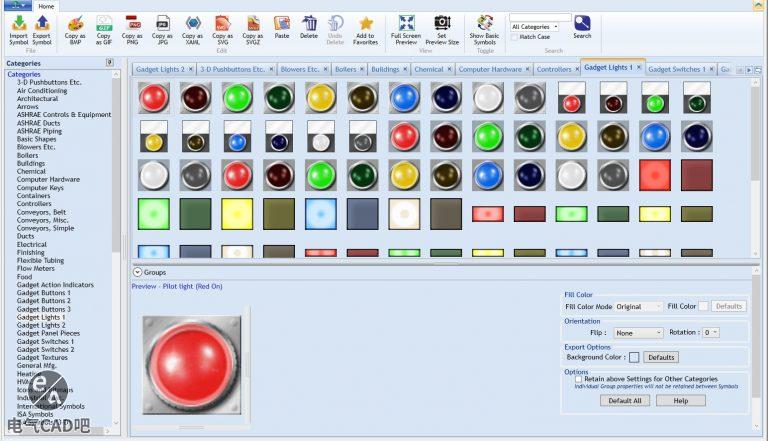Click the Default All button
The image size is (768, 441).
(x=626, y=400)
